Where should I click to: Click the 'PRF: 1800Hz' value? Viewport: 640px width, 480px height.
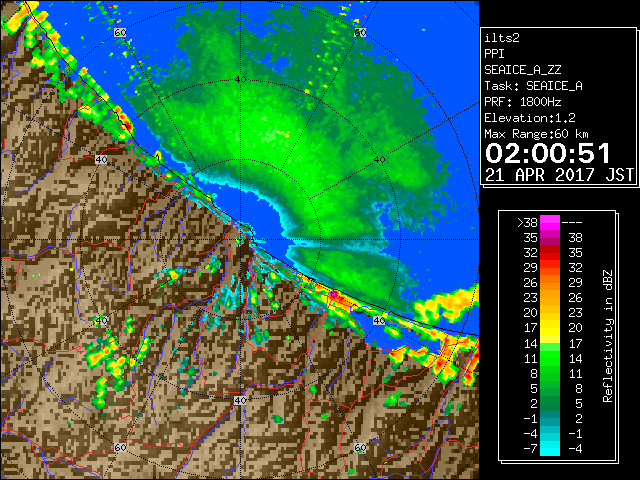(x=523, y=102)
